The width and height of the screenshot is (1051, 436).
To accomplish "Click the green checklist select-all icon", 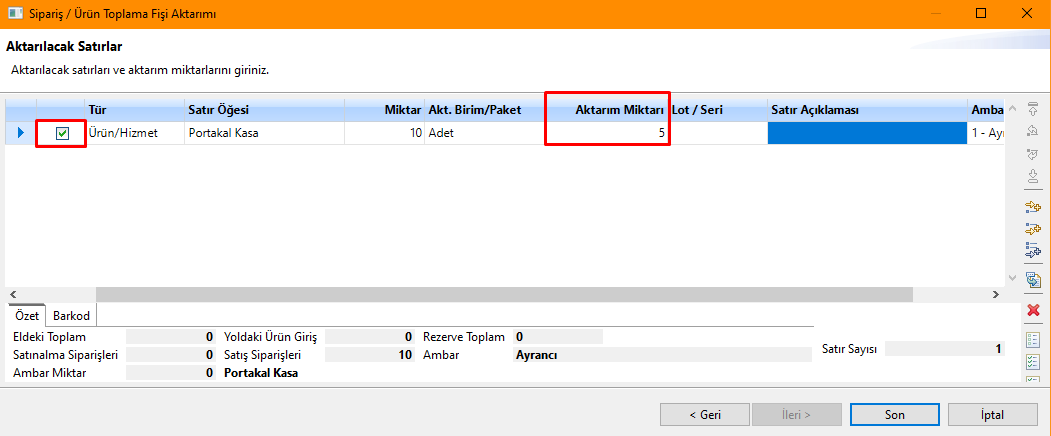I will (1034, 361).
